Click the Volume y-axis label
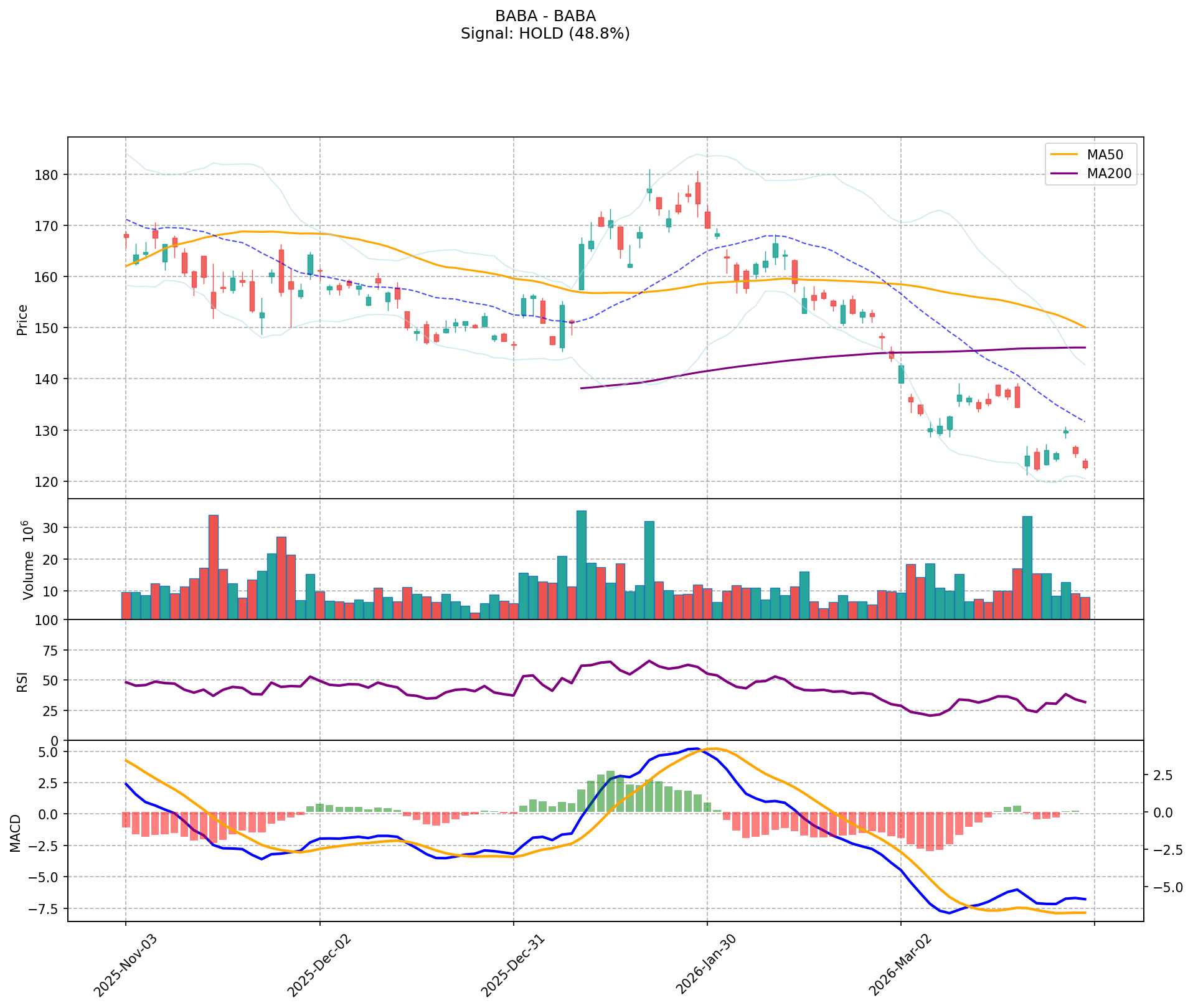The width and height of the screenshot is (1193, 1008). 27,559
